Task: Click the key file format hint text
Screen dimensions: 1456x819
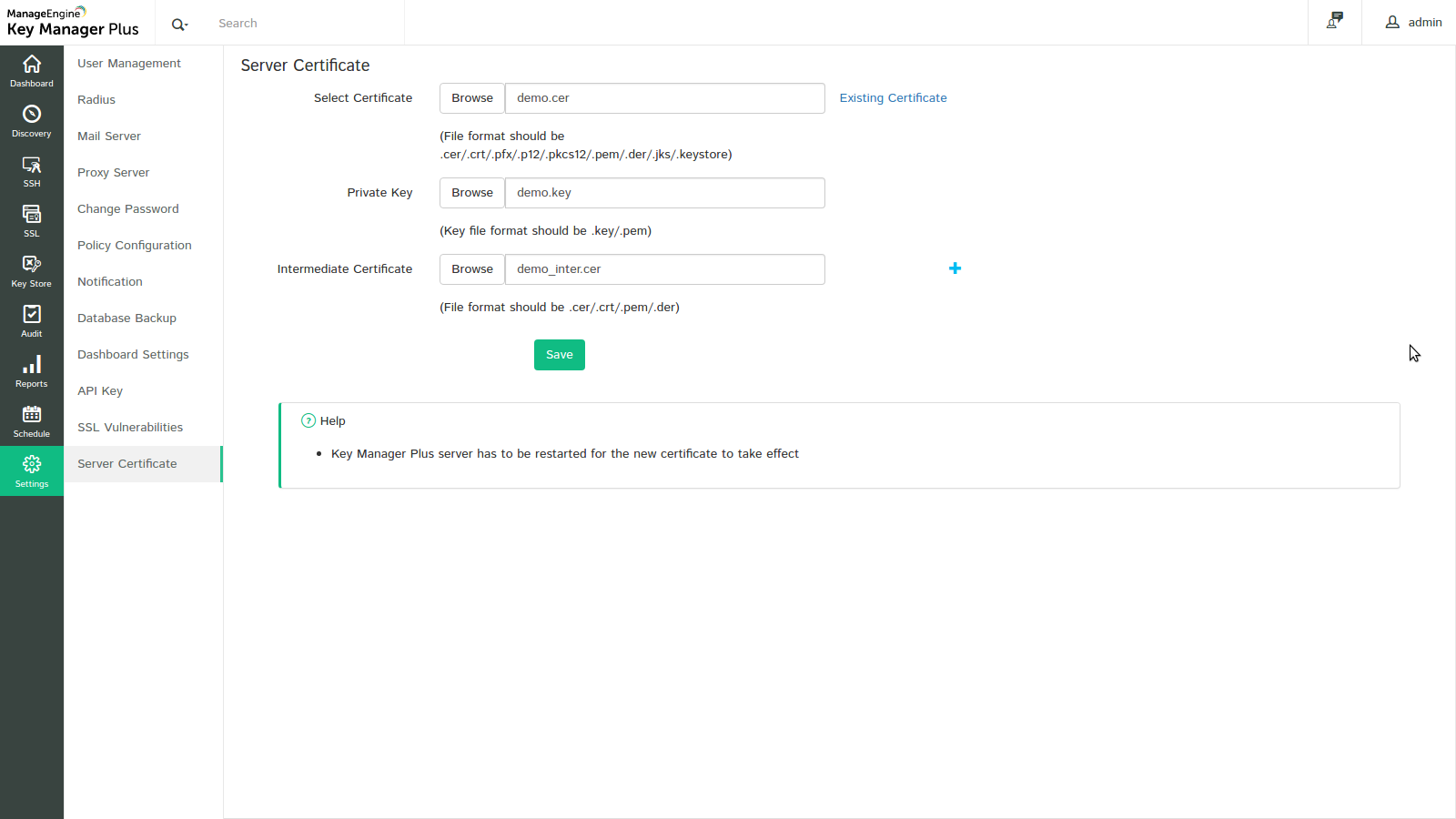Action: 546,231
